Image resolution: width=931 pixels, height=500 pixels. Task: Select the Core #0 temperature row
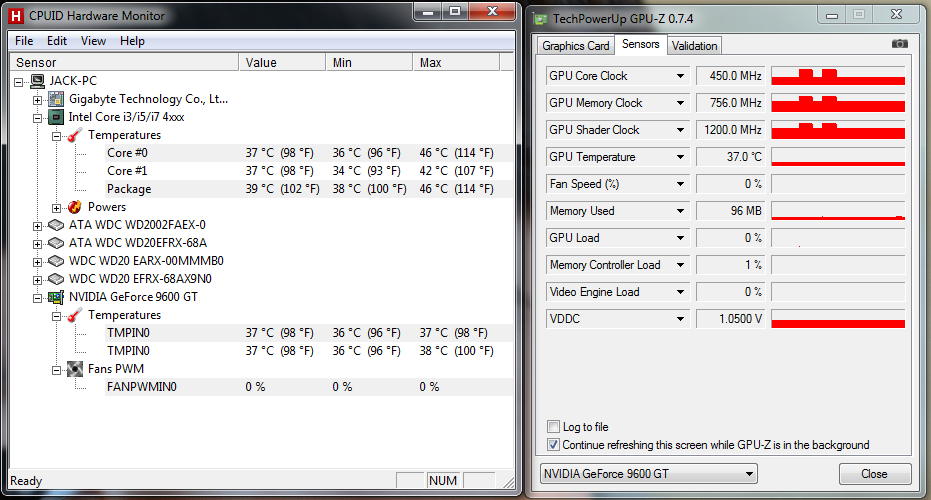coord(309,153)
